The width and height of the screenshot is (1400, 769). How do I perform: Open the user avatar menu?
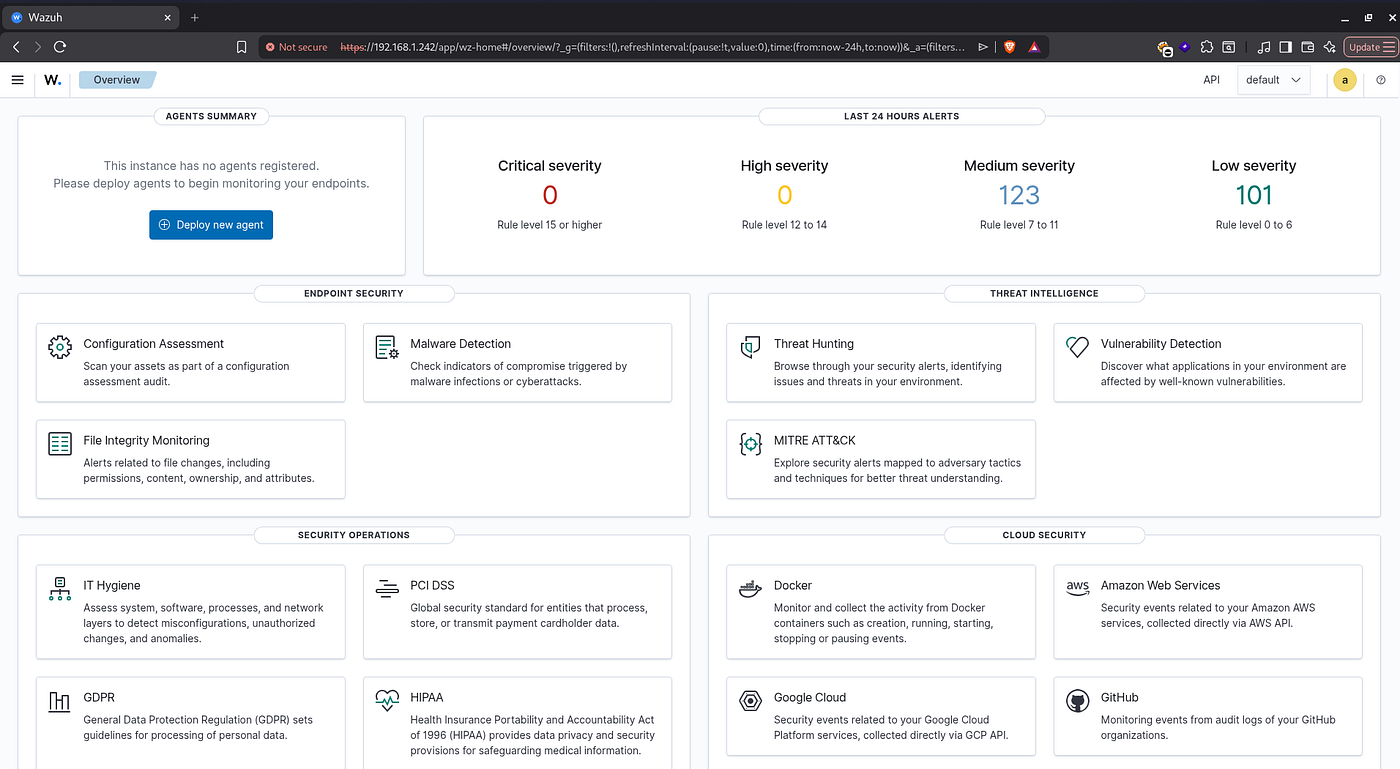tap(1345, 80)
